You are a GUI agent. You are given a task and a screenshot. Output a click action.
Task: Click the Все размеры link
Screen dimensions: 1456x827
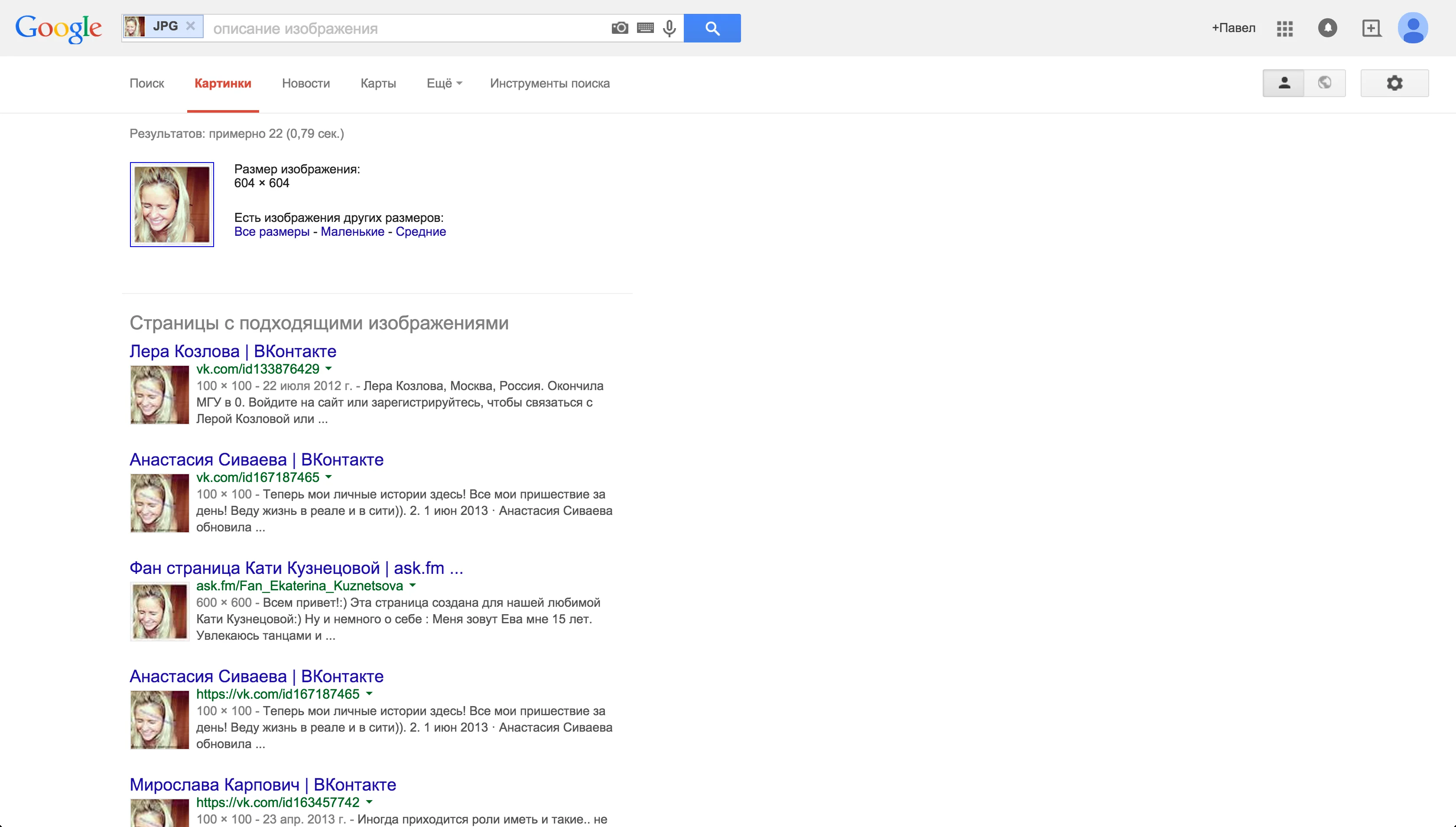(x=271, y=232)
